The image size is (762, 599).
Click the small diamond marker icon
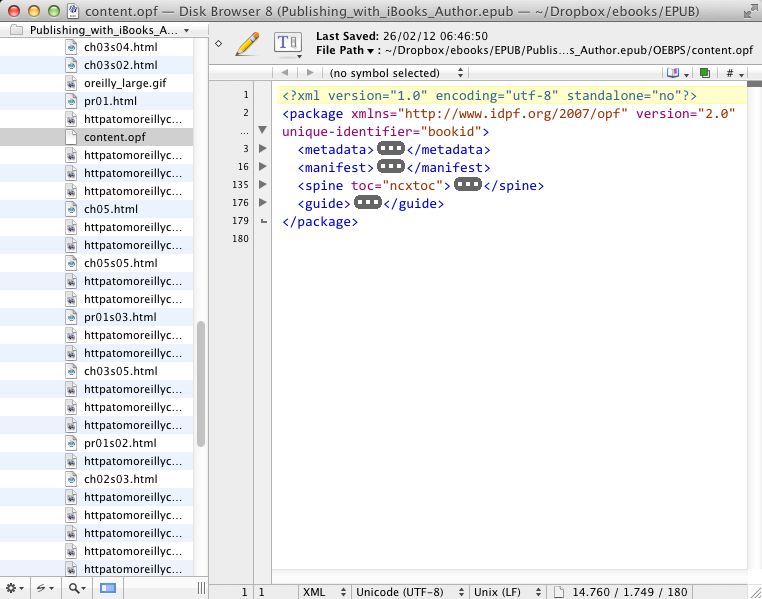219,44
